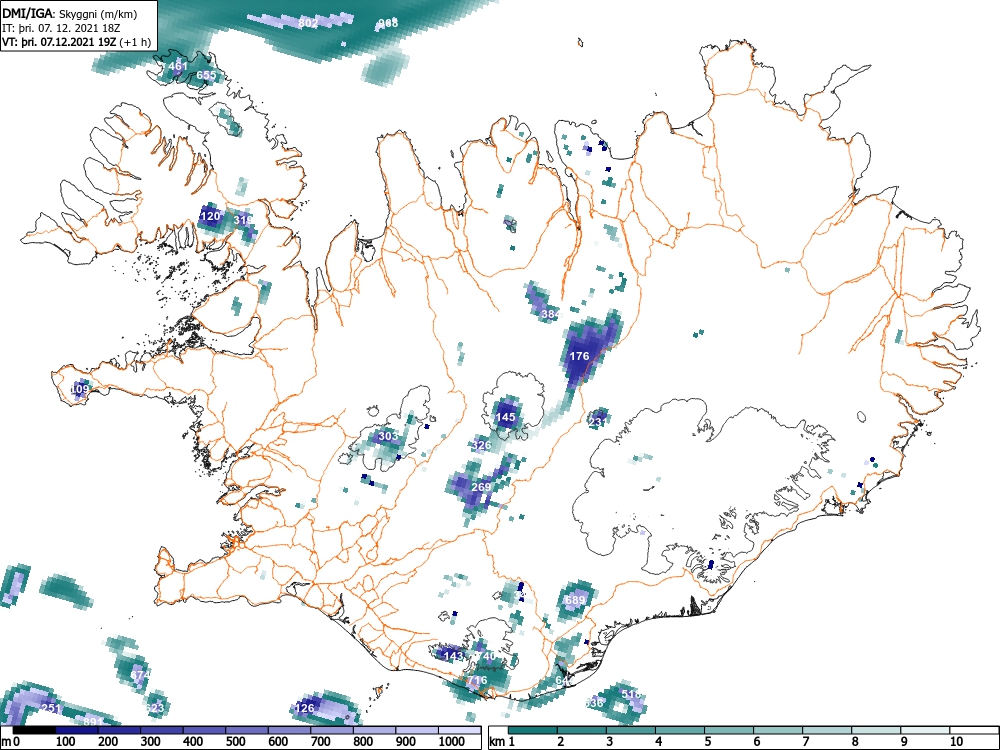Click the visibility value 384
Image resolution: width=1000 pixels, height=750 pixels.
click(550, 314)
